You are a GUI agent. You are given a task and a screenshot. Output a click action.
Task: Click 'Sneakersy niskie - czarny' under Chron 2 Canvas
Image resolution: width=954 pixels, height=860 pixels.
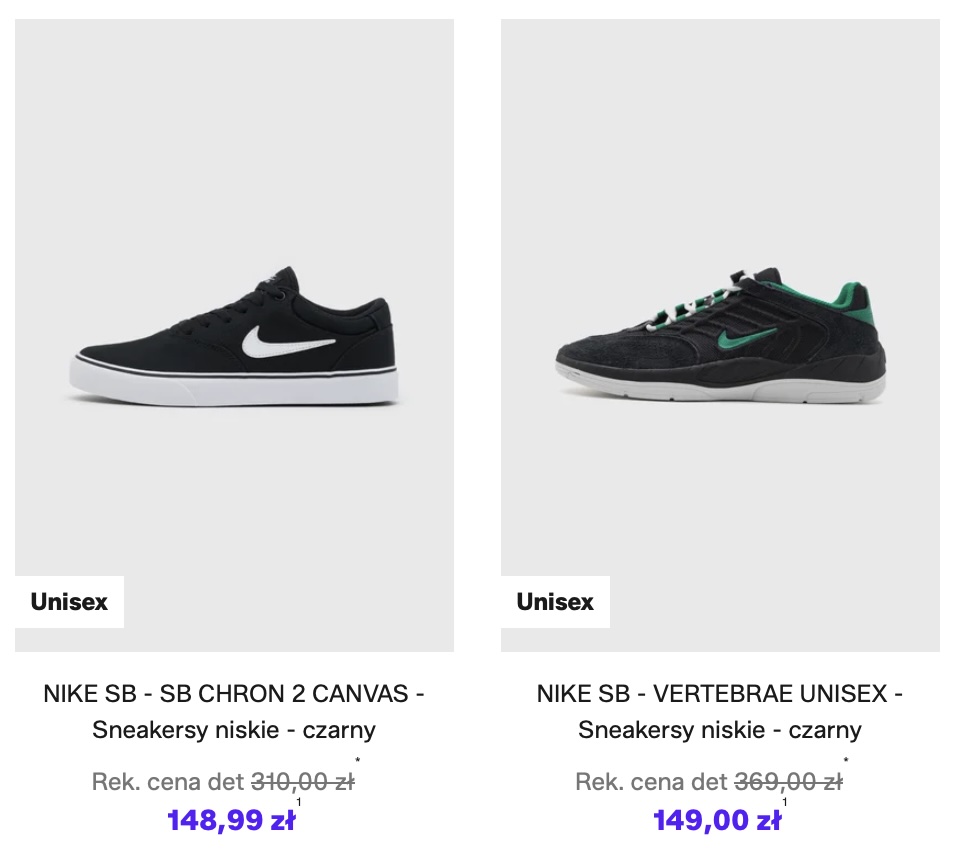[234, 729]
